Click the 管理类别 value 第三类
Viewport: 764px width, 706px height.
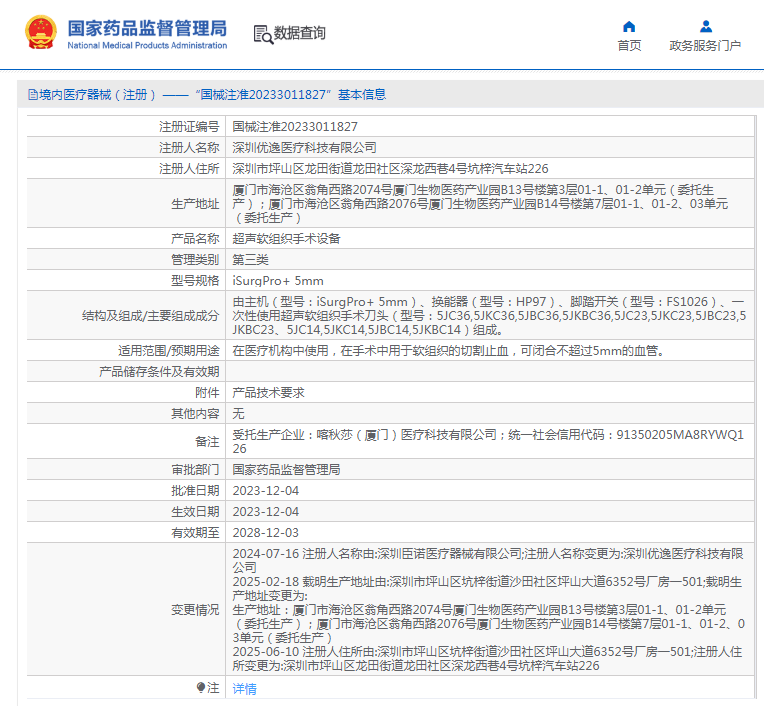pyautogui.click(x=252, y=260)
